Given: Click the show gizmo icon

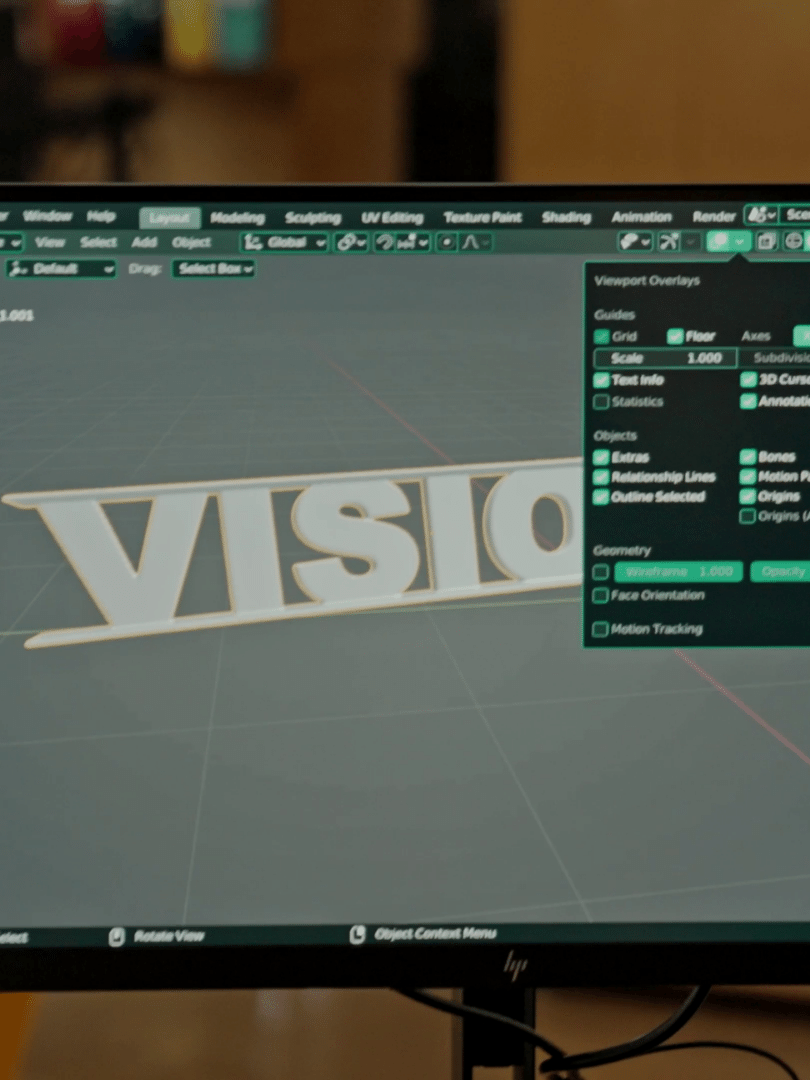Looking at the screenshot, I should point(670,241).
